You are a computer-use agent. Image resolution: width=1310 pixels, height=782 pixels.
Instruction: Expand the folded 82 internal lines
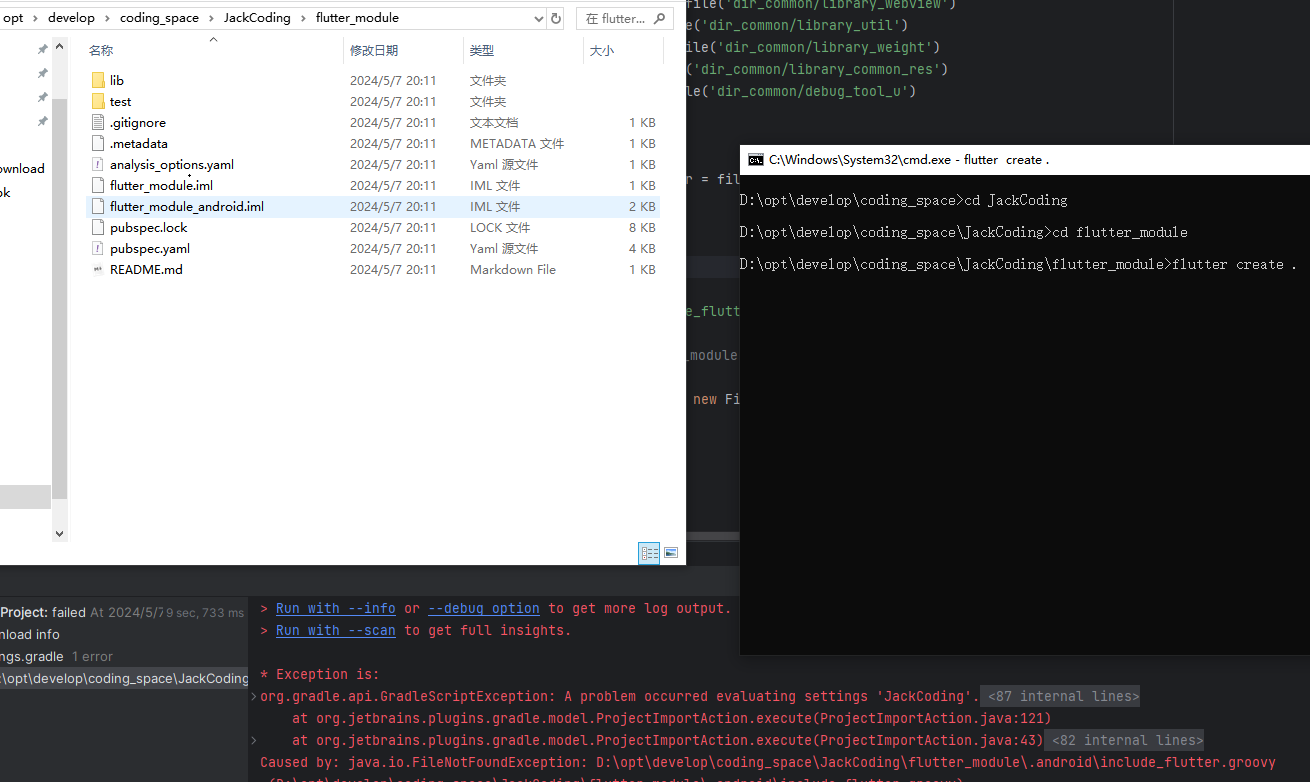click(x=1124, y=740)
